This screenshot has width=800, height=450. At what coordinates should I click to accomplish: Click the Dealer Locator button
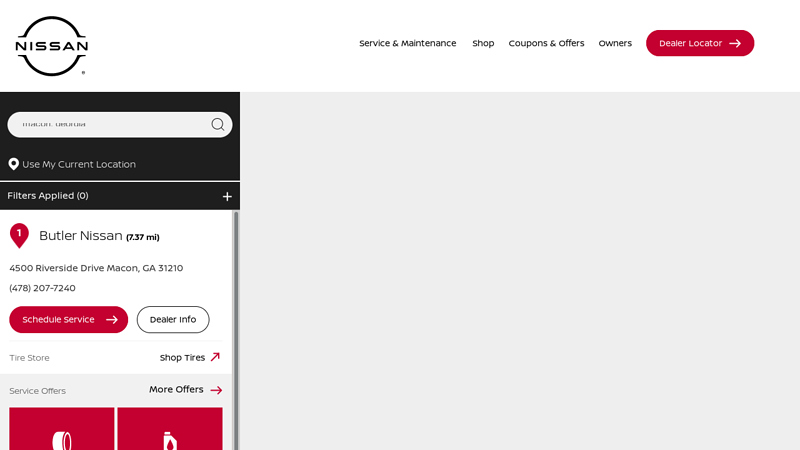point(700,43)
